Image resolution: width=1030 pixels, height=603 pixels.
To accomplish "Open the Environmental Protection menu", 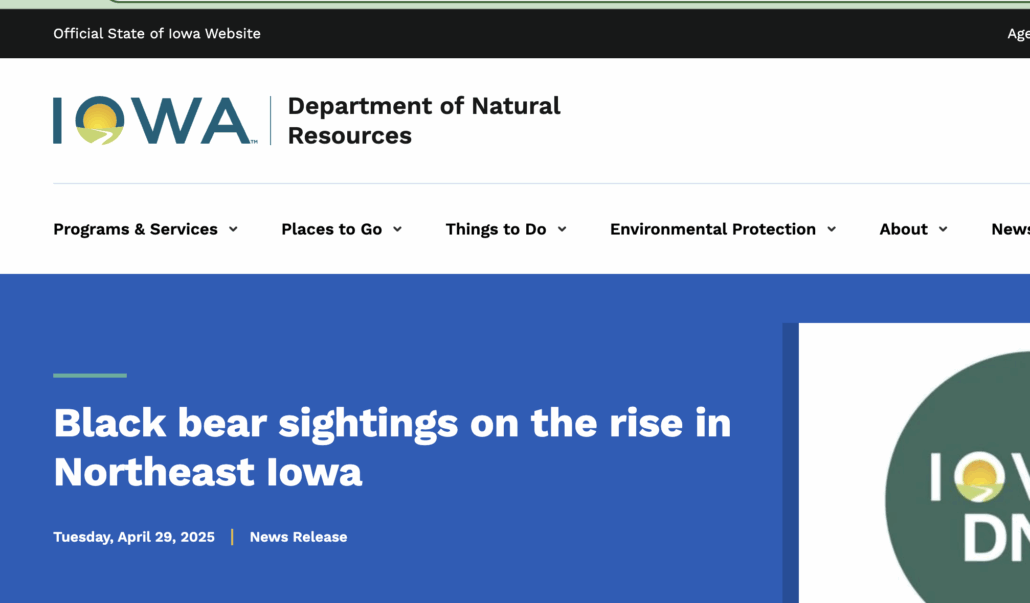I will pos(713,229).
